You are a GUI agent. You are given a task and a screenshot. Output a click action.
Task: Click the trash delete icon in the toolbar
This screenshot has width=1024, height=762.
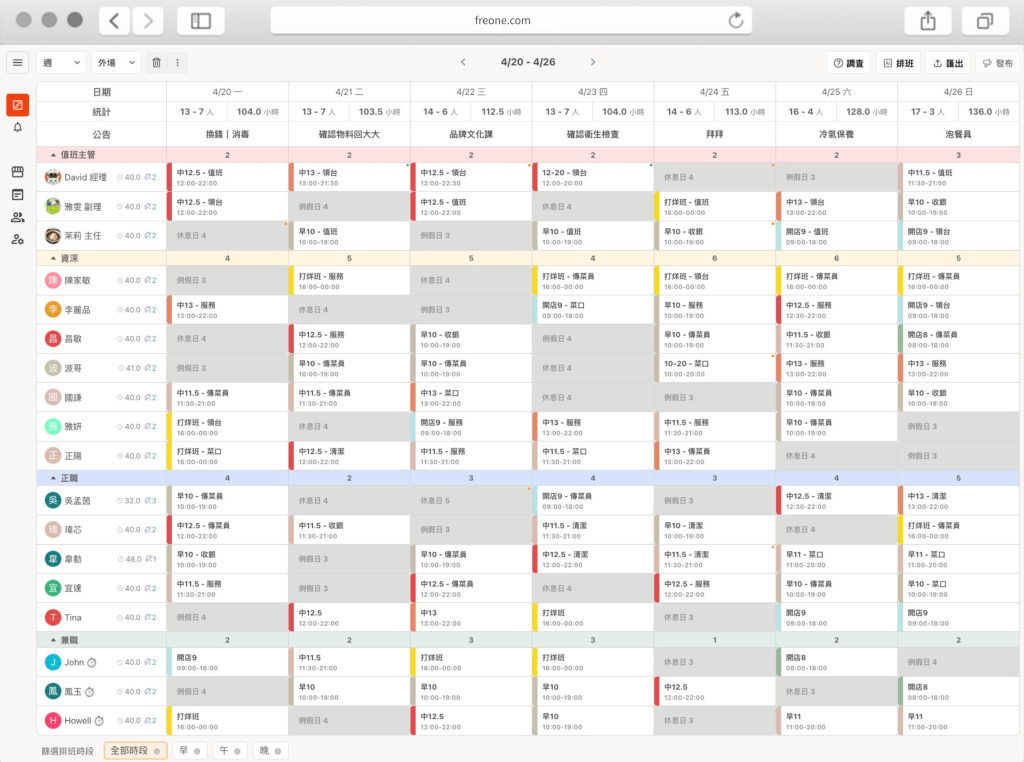(156, 62)
